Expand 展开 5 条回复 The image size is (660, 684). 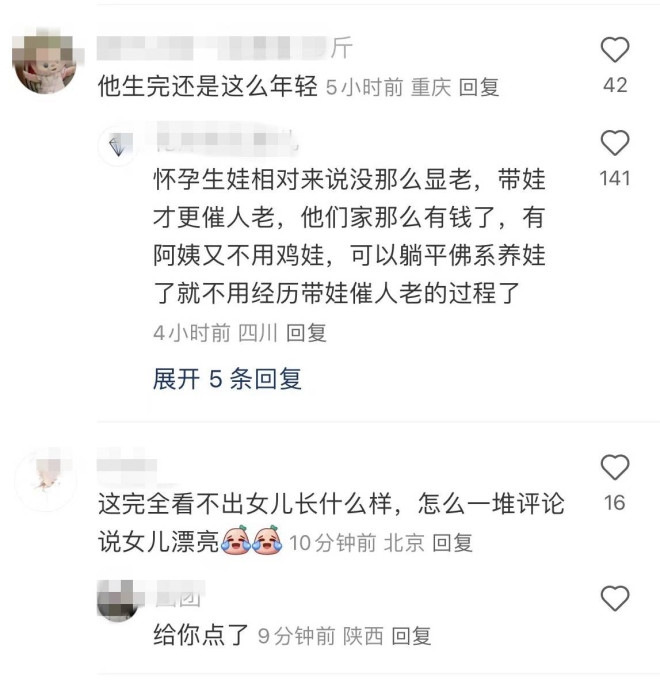pos(227,378)
